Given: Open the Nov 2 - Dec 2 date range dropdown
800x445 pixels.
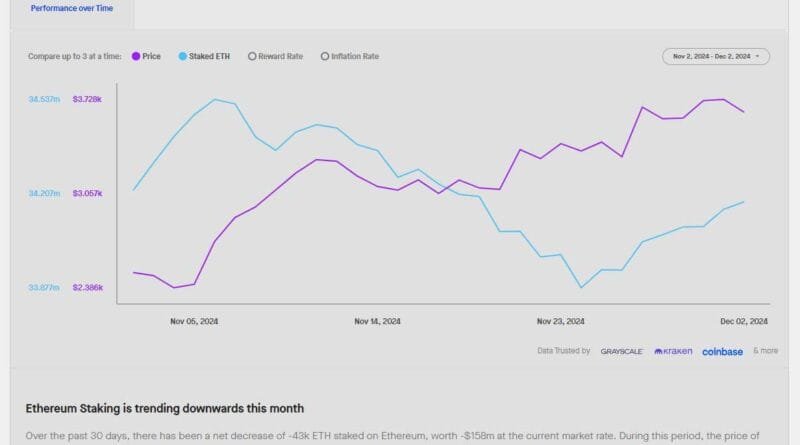Looking at the screenshot, I should point(716,56).
